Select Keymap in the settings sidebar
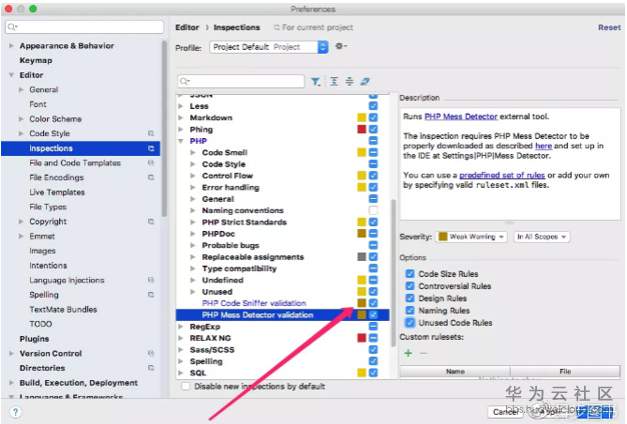 click(x=36, y=60)
